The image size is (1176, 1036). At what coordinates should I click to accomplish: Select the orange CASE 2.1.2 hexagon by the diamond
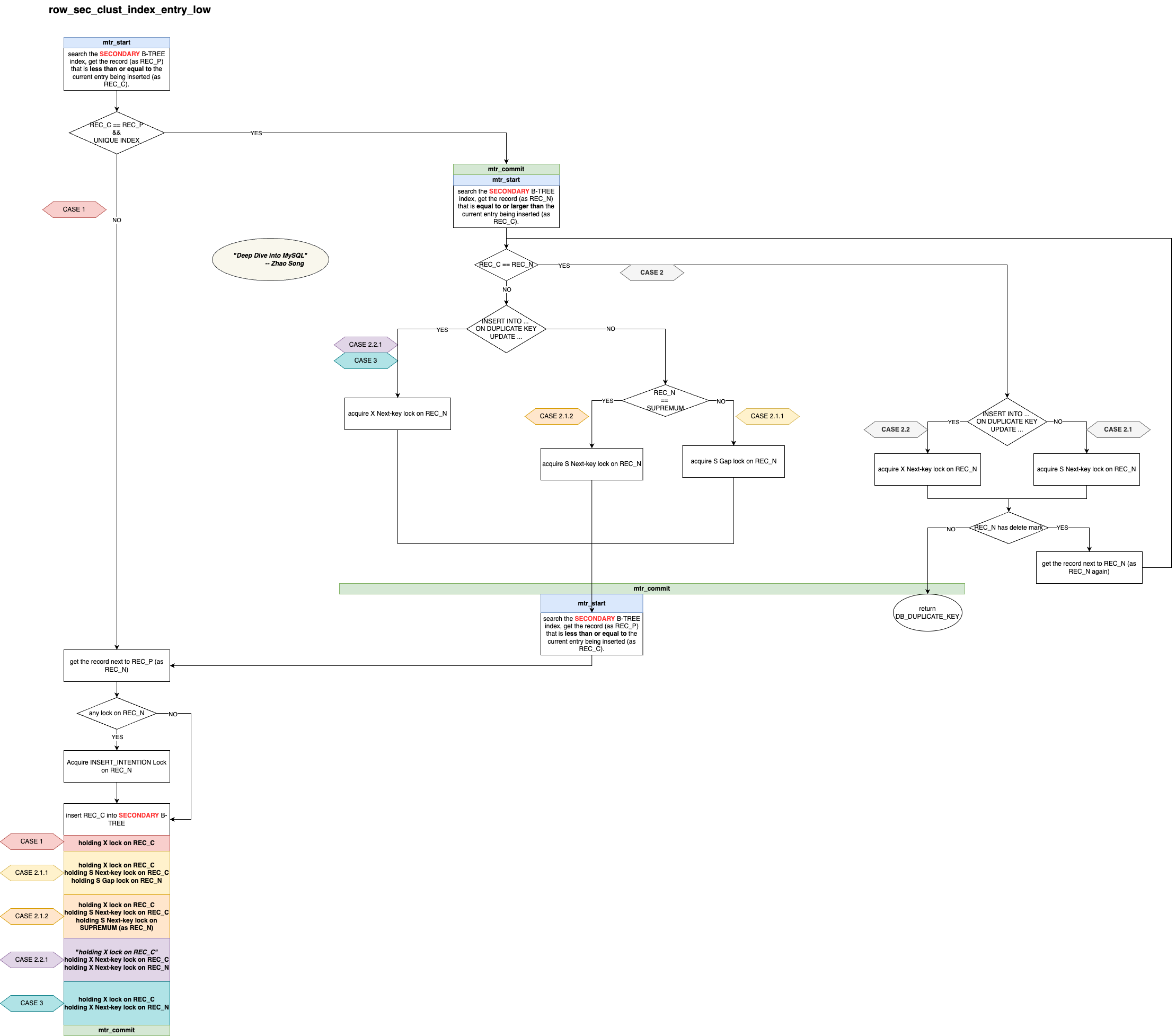556,416
